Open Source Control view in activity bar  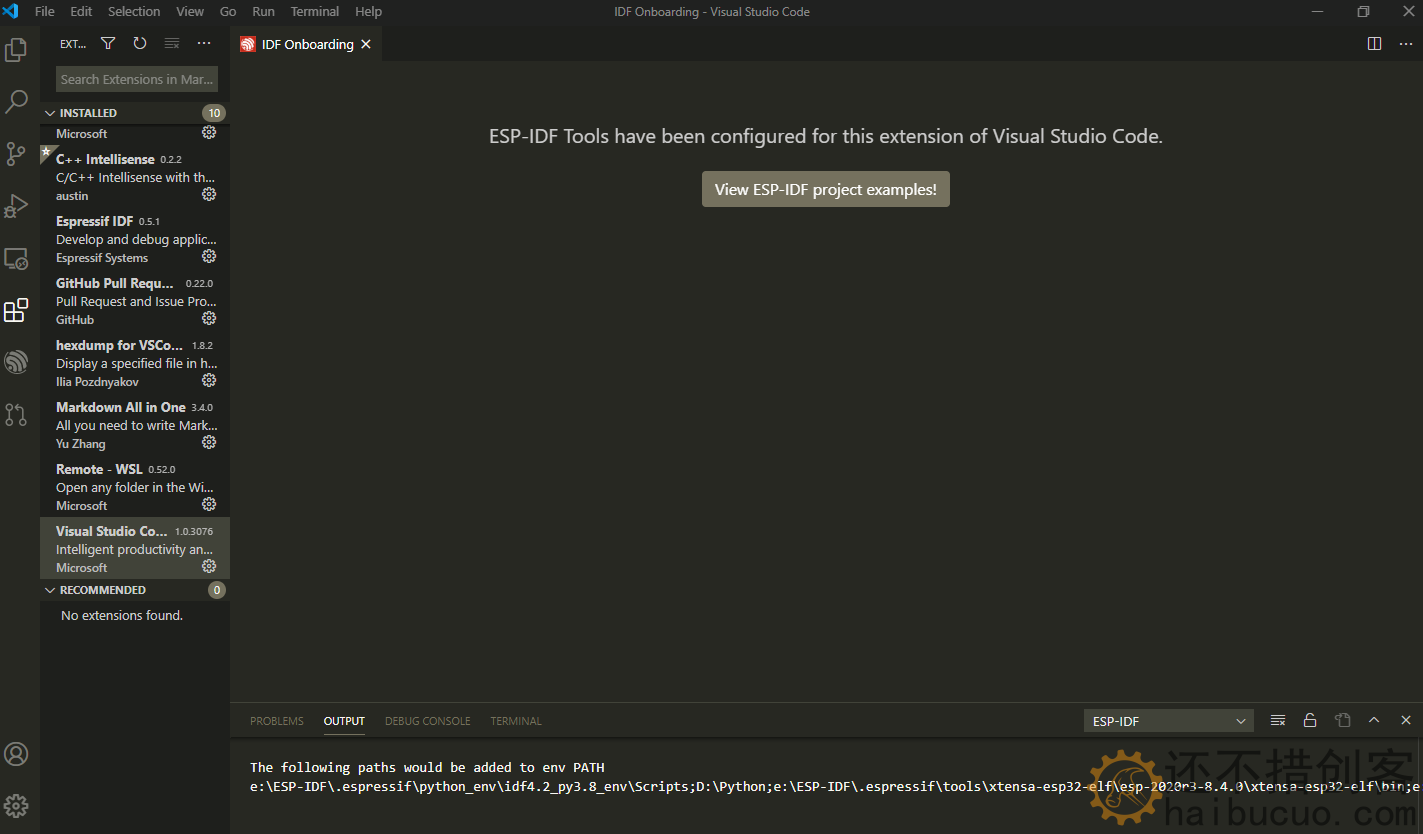point(16,153)
